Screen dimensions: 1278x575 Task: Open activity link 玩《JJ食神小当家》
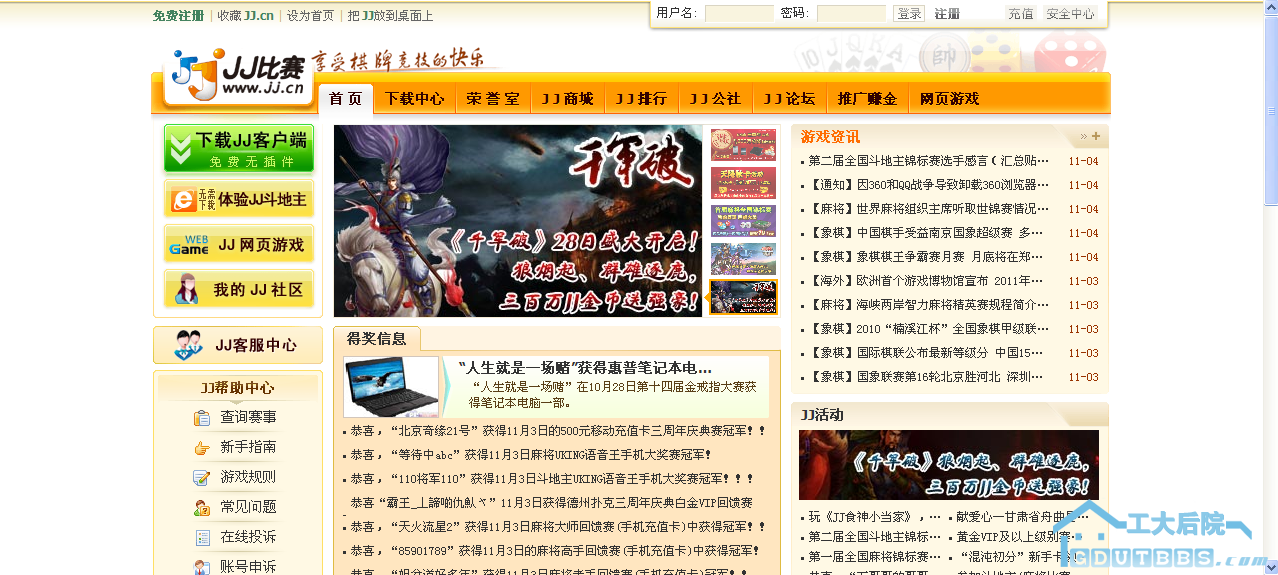point(874,517)
